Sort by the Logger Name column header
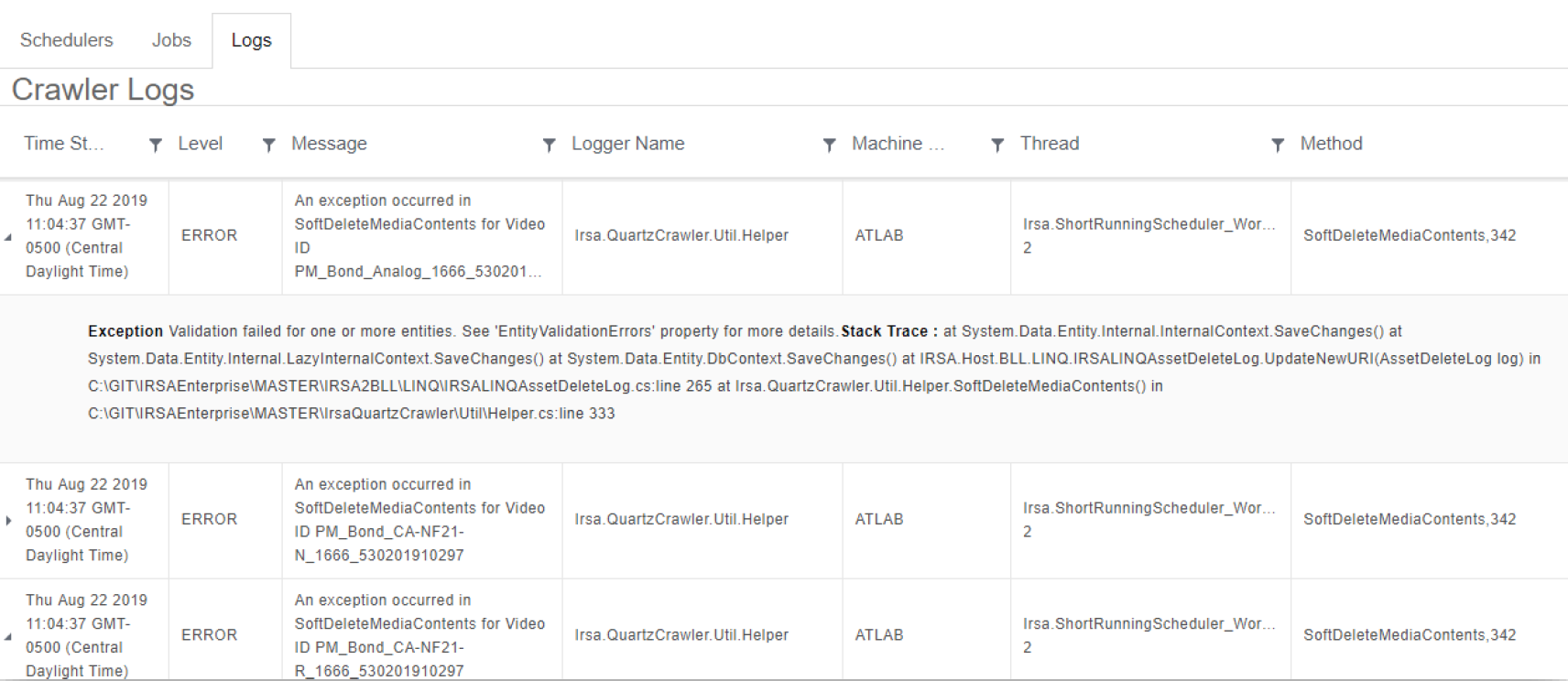The image size is (1568, 681). [x=628, y=144]
